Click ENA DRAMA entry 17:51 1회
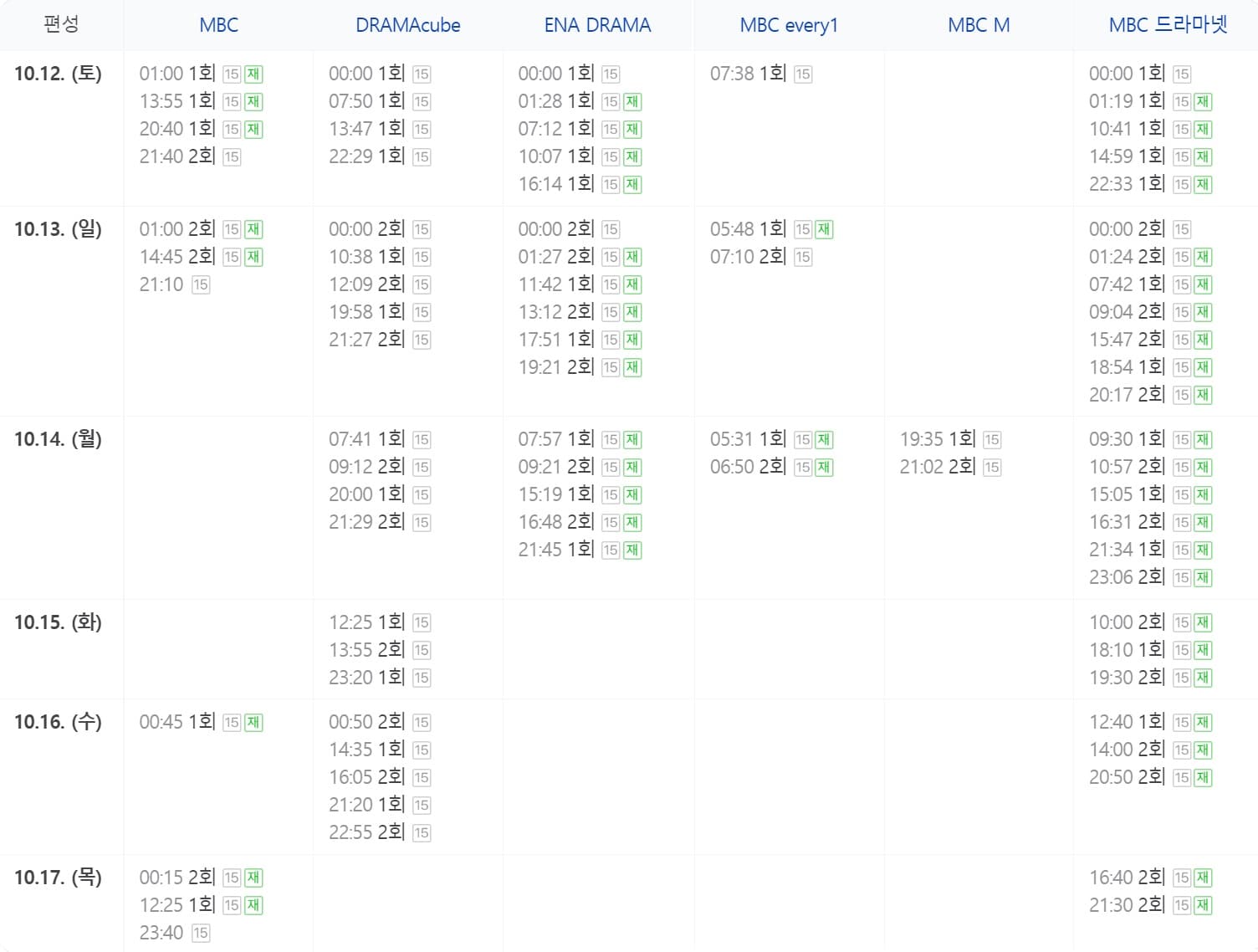This screenshot has width=1258, height=952. 556,339
